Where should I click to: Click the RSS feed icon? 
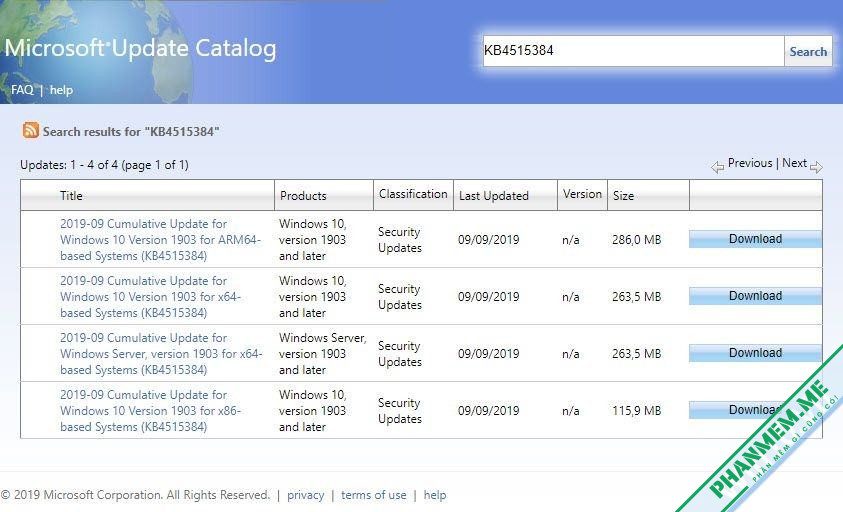pyautogui.click(x=31, y=130)
